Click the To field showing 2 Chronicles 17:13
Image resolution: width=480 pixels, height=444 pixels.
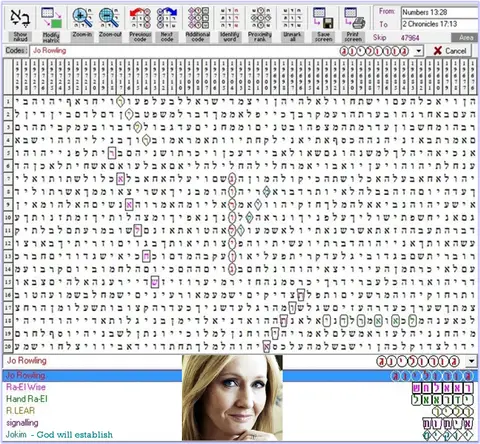440,24
